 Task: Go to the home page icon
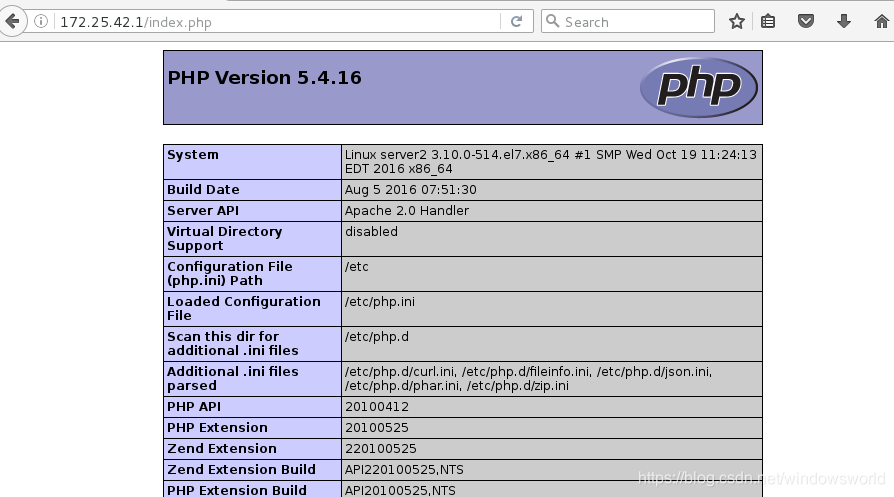[881, 22]
